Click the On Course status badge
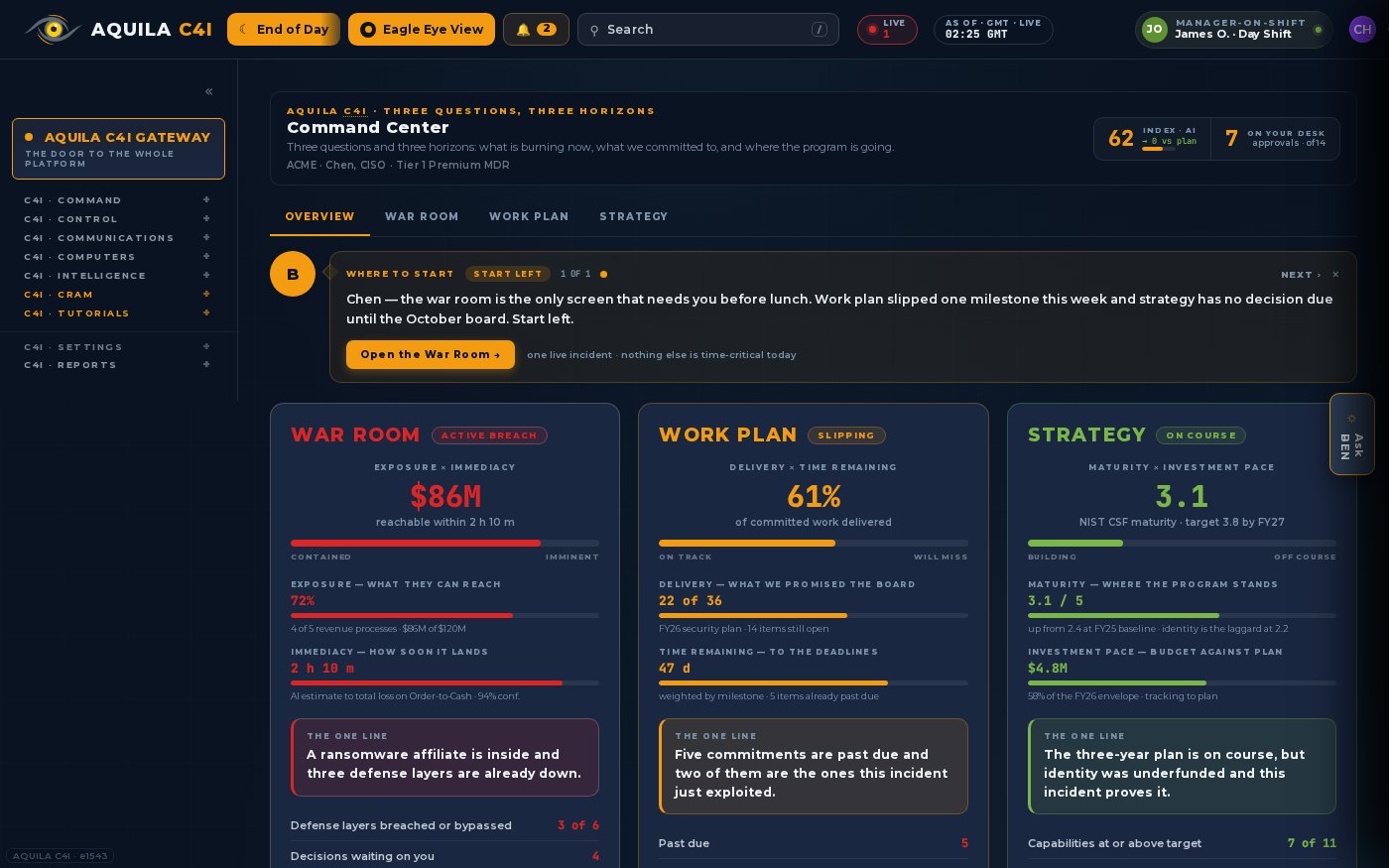The image size is (1389, 868). 1200,435
